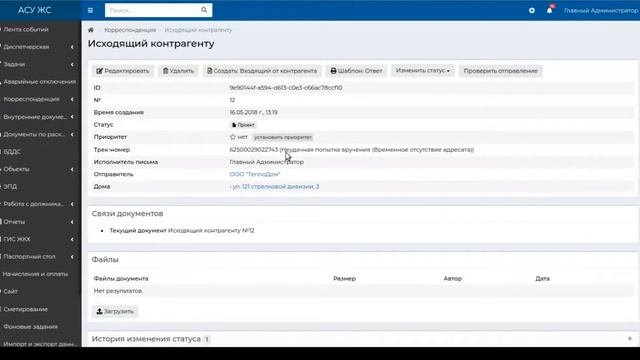This screenshot has width=640, height=360.
Task: Expand Отчеты sidebar chevron
Action: [x=72, y=222]
